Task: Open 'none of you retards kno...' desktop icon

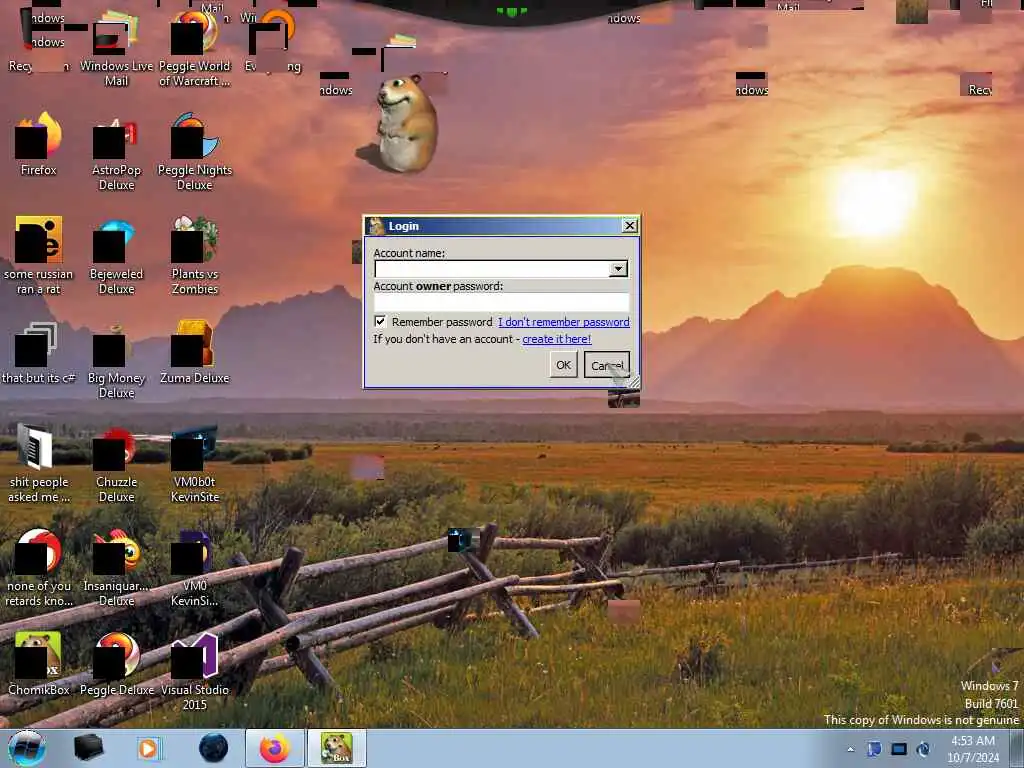Action: [x=39, y=568]
